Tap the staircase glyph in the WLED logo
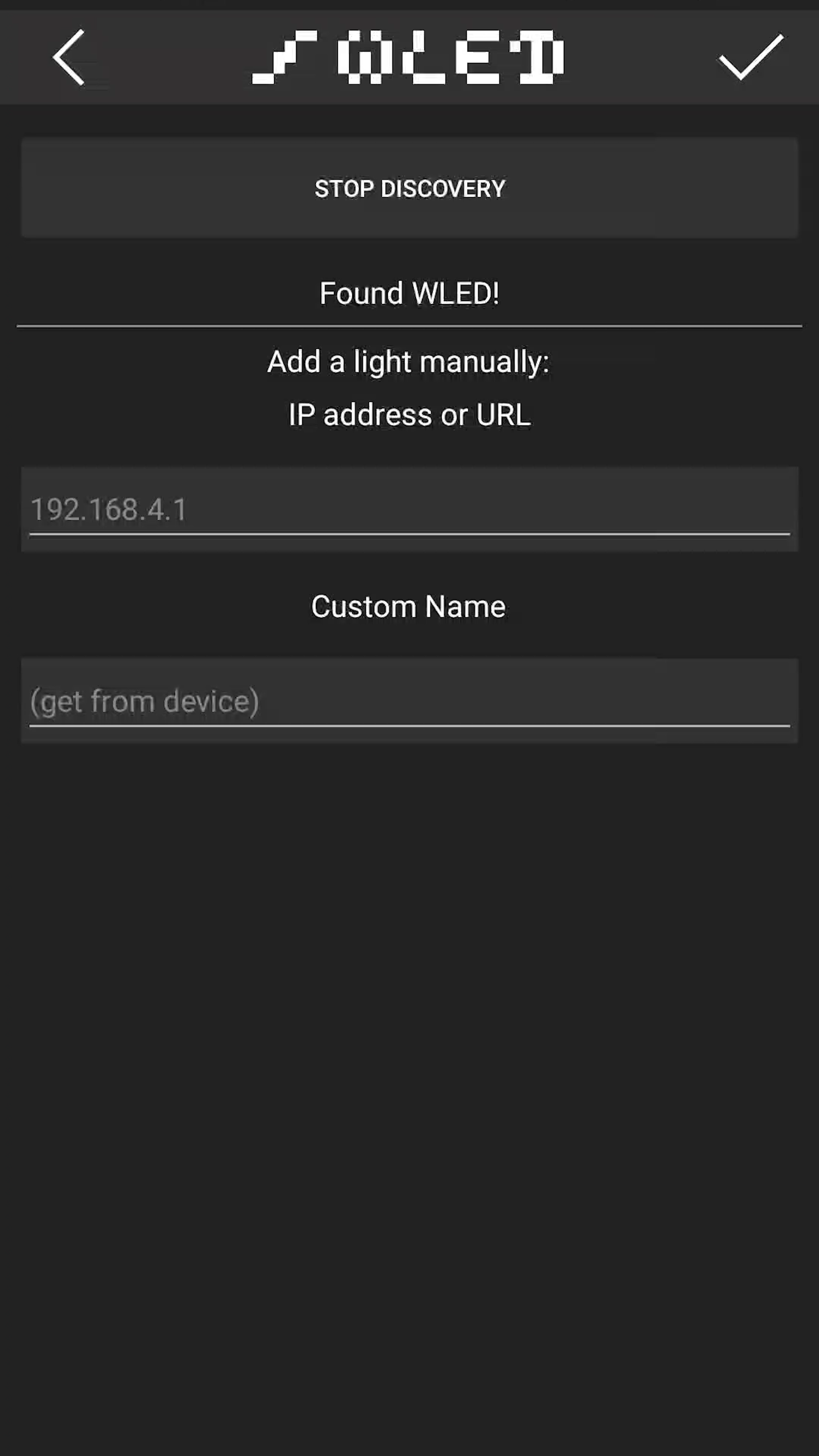Viewport: 819px width, 1456px height. point(284,57)
